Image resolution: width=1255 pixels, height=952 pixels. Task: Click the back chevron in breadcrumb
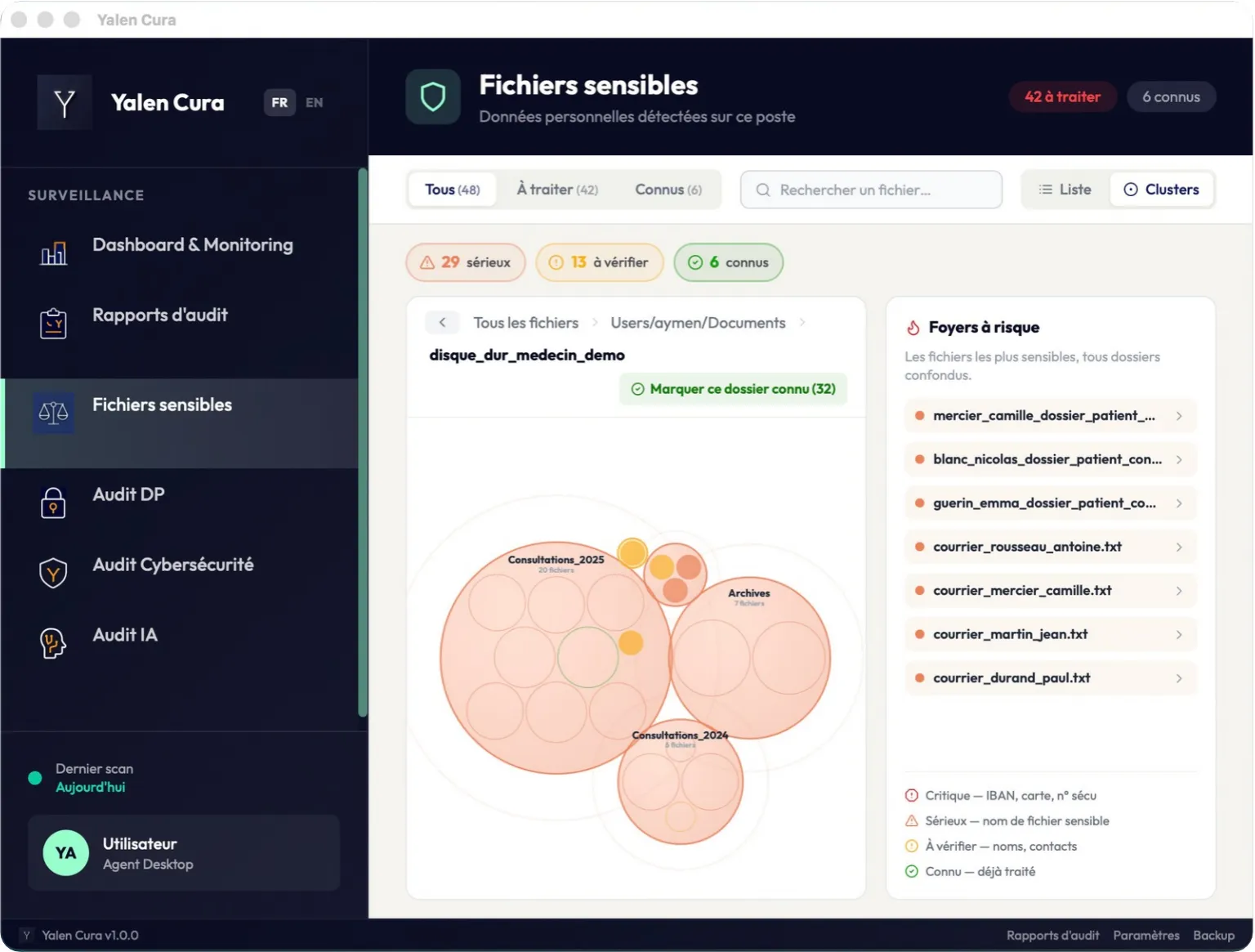pyautogui.click(x=442, y=323)
